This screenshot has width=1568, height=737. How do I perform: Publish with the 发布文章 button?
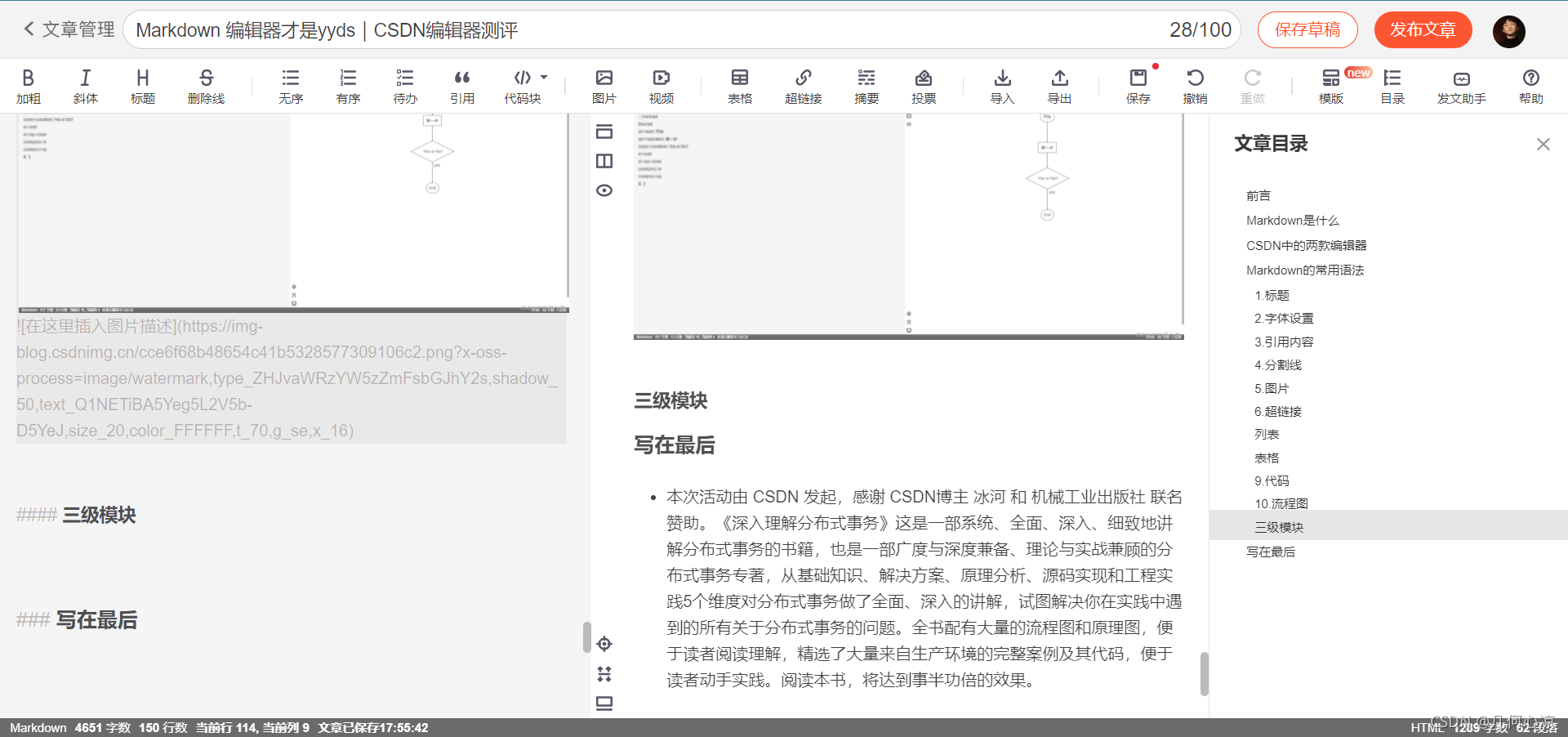1423,30
